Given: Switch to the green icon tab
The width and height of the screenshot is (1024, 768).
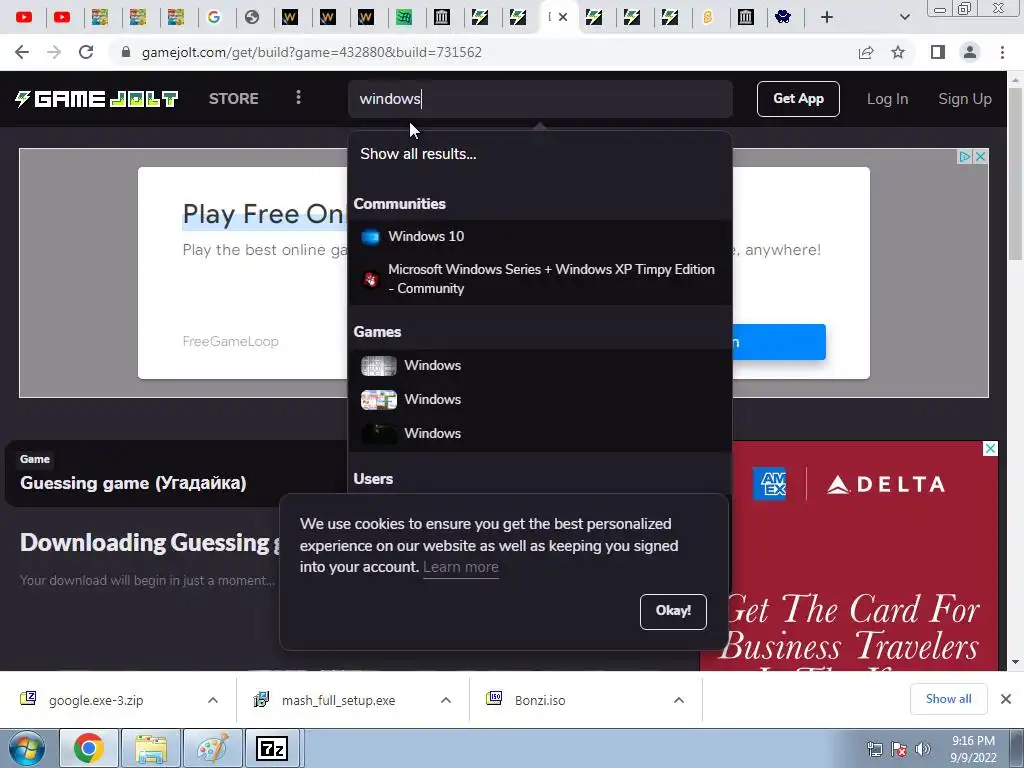Looking at the screenshot, I should point(404,17).
